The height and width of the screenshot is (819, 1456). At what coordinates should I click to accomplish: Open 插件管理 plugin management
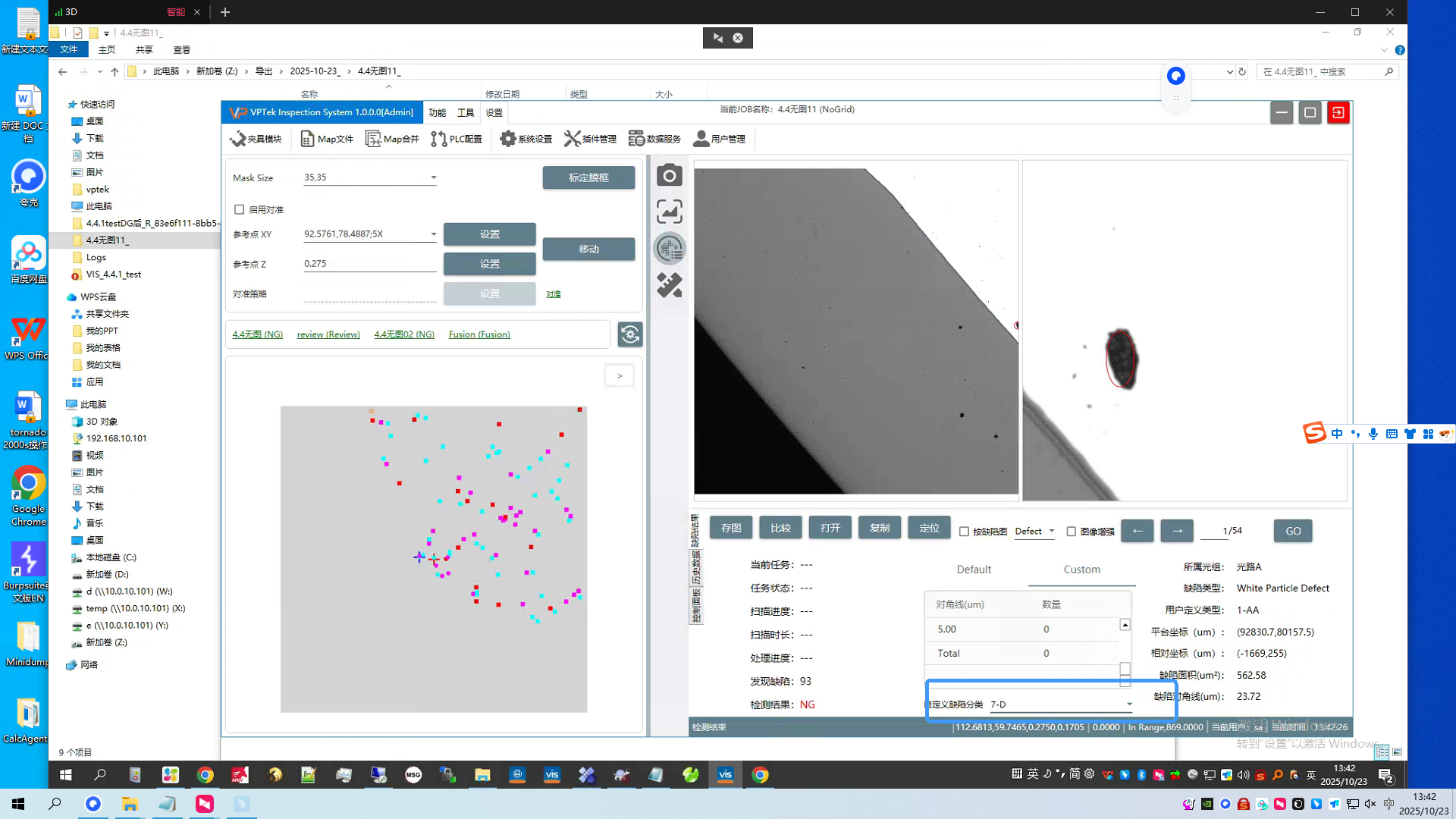(x=590, y=139)
